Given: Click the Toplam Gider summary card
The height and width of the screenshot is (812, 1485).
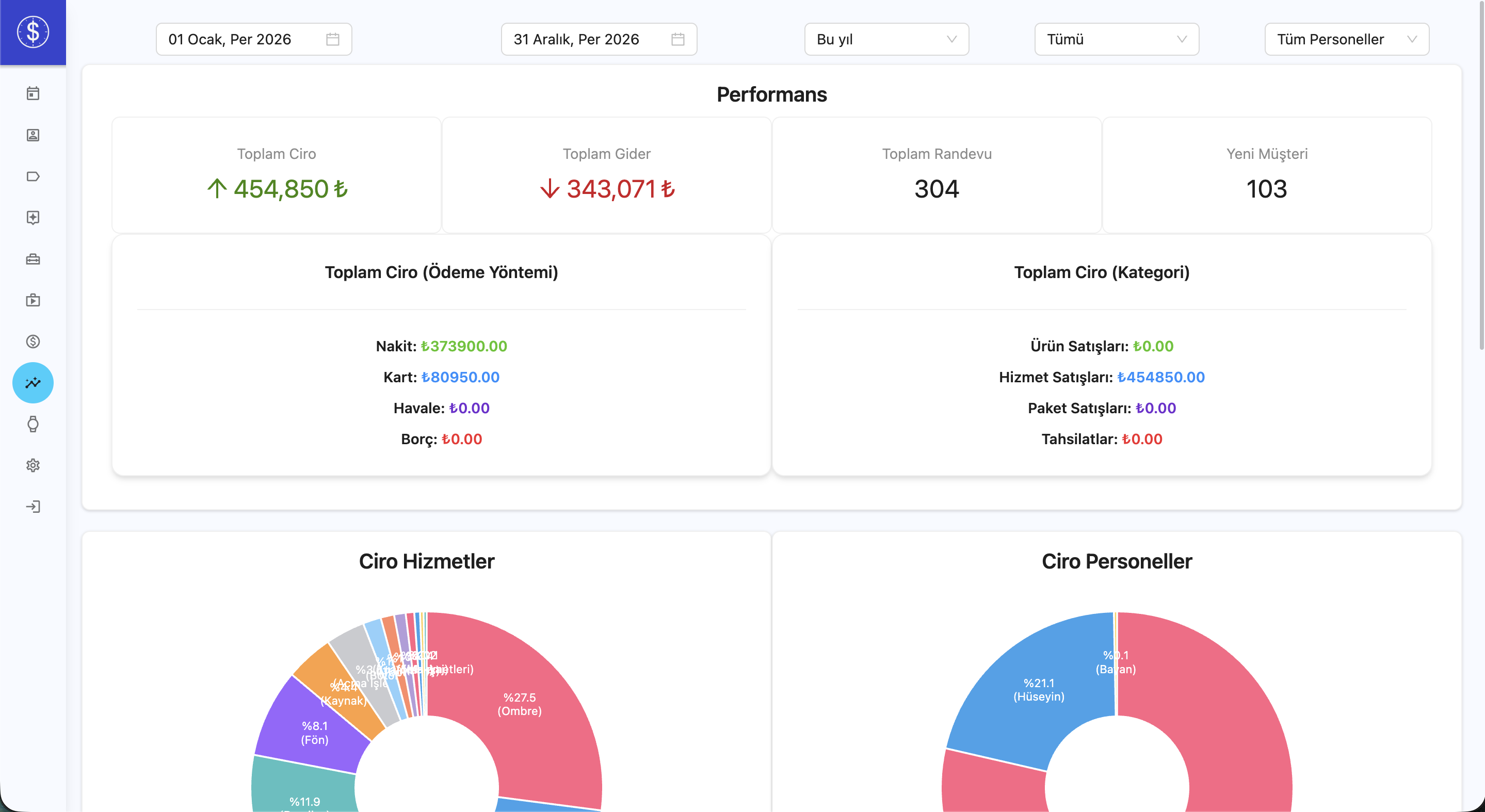Looking at the screenshot, I should (606, 175).
